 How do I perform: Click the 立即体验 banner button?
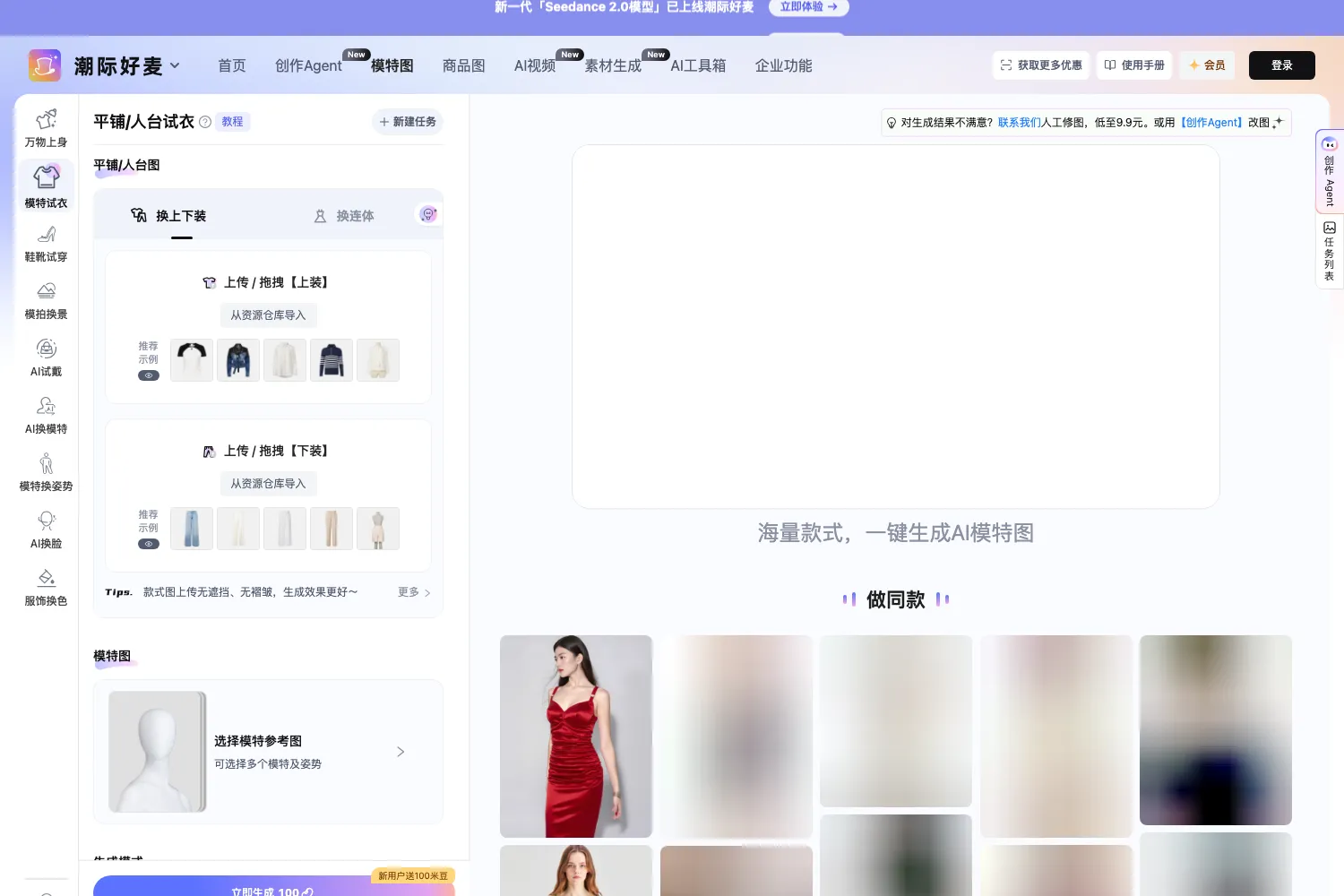[x=808, y=7]
